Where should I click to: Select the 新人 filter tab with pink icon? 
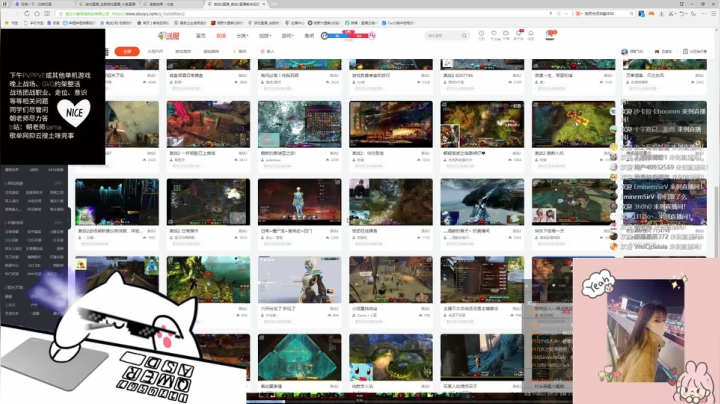267,51
